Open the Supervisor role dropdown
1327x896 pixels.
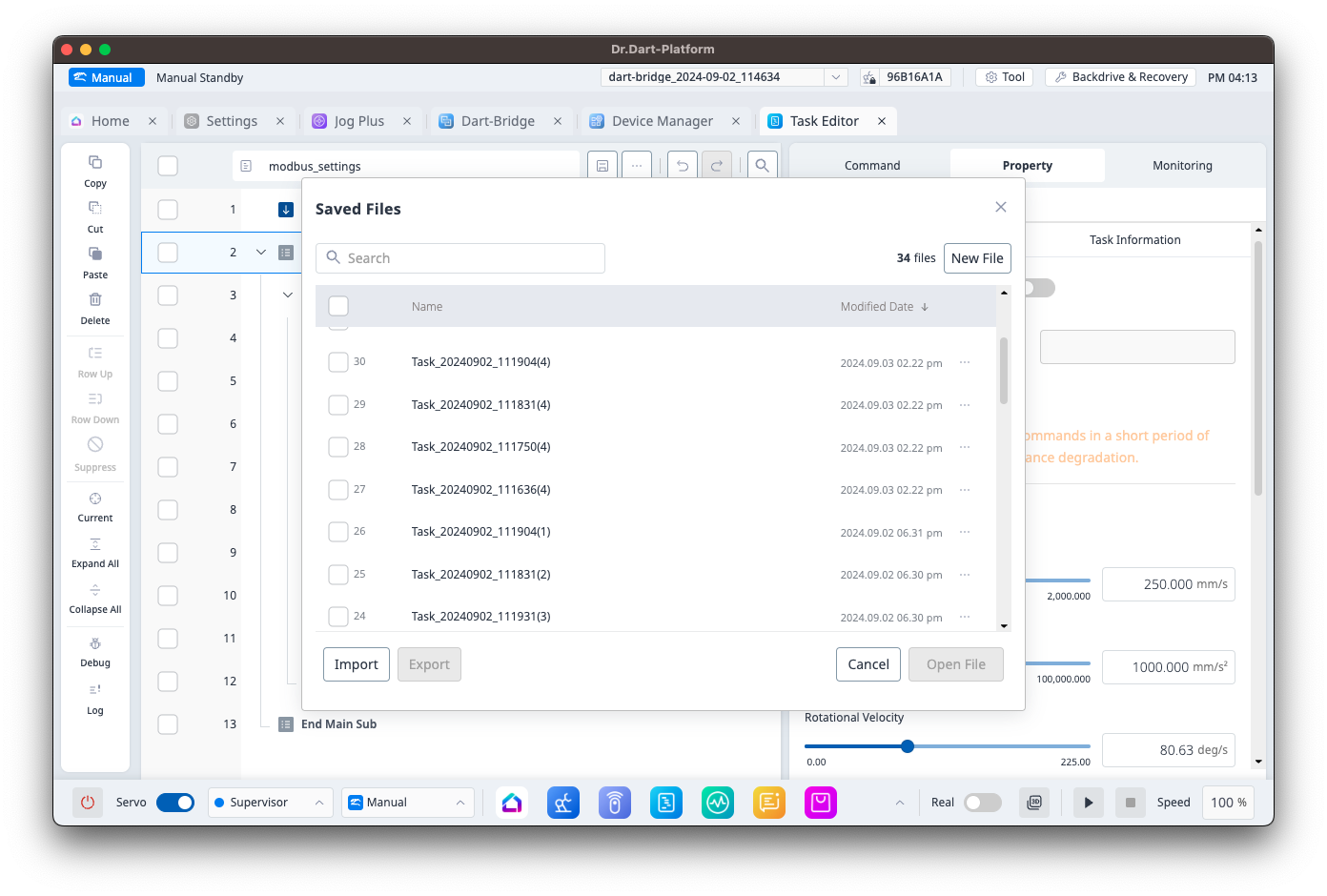tap(270, 803)
